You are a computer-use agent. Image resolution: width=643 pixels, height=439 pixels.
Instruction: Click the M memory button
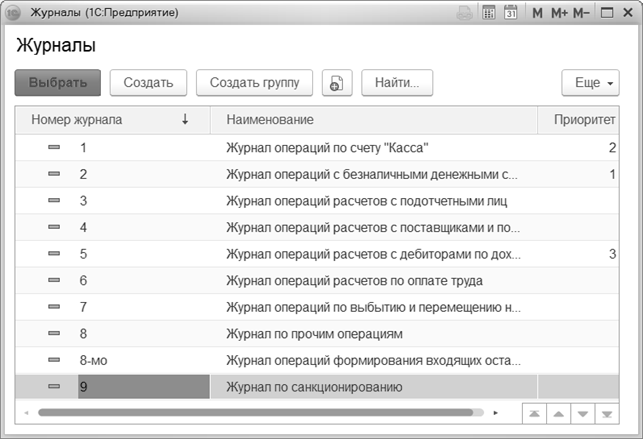pos(538,14)
